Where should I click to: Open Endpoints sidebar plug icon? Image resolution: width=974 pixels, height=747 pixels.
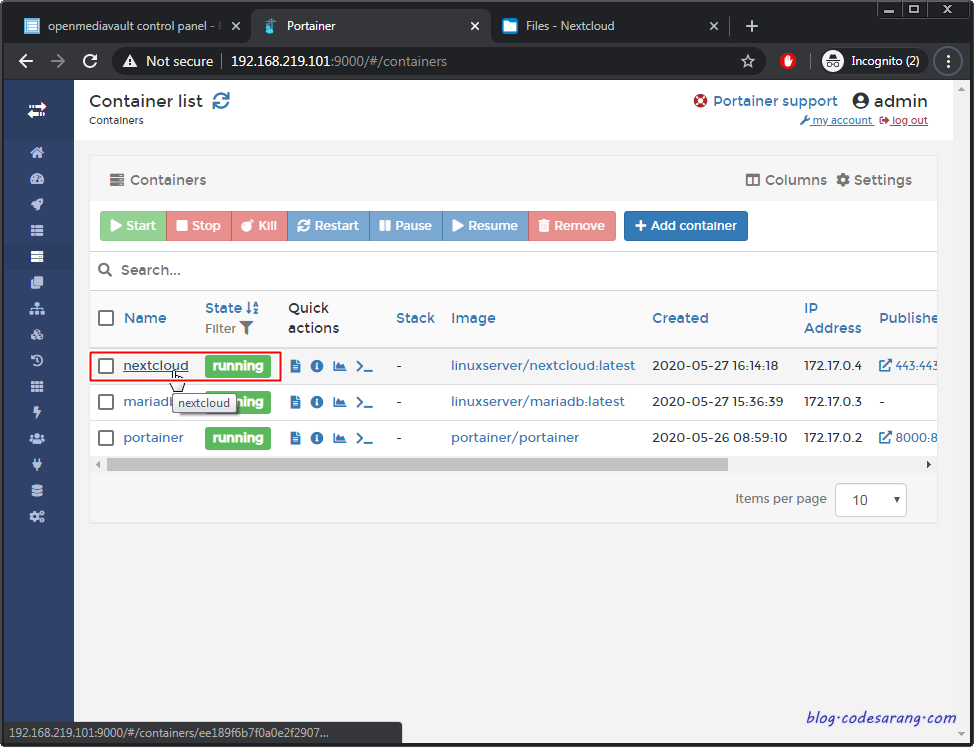coord(37,464)
